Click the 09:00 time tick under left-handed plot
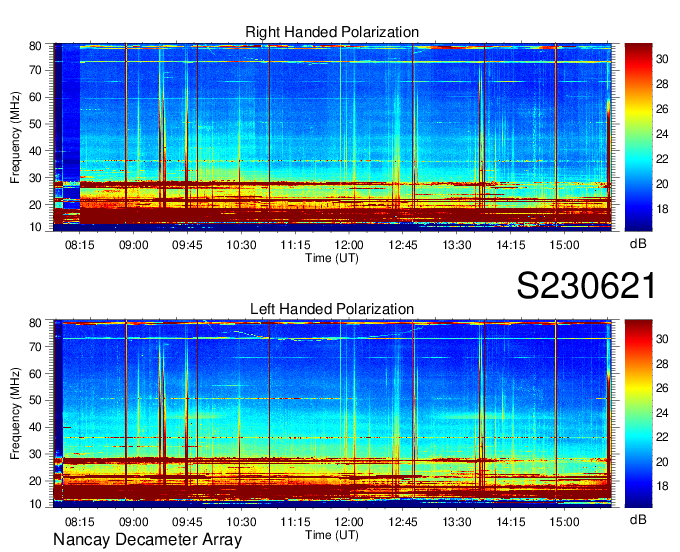Screen dimensions: 680x552 pos(134,522)
